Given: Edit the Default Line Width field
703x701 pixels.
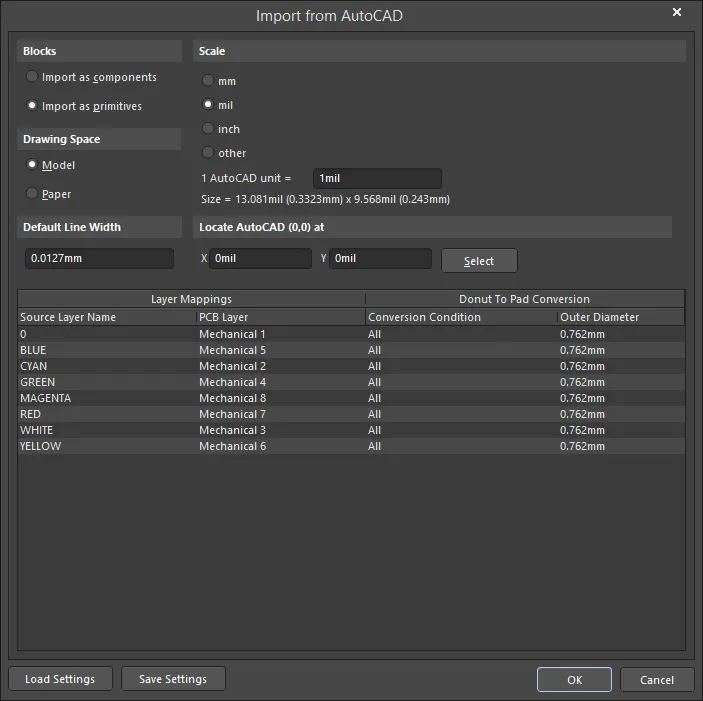Looking at the screenshot, I should click(99, 258).
